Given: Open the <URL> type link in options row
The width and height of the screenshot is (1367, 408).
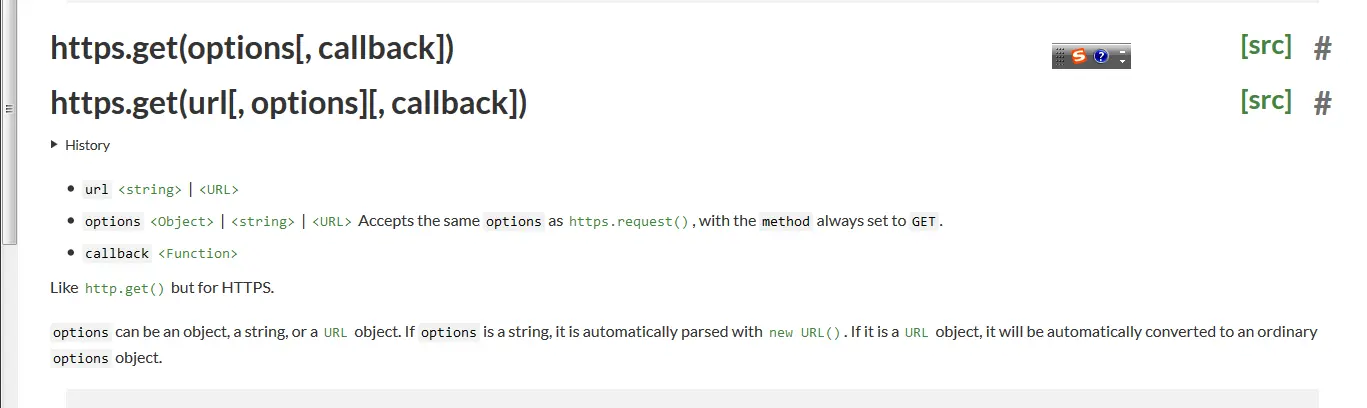Looking at the screenshot, I should pos(332,222).
